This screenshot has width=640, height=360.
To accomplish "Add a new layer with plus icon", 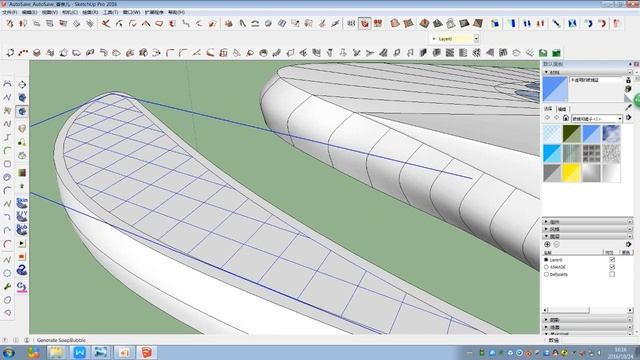I will [x=547, y=244].
